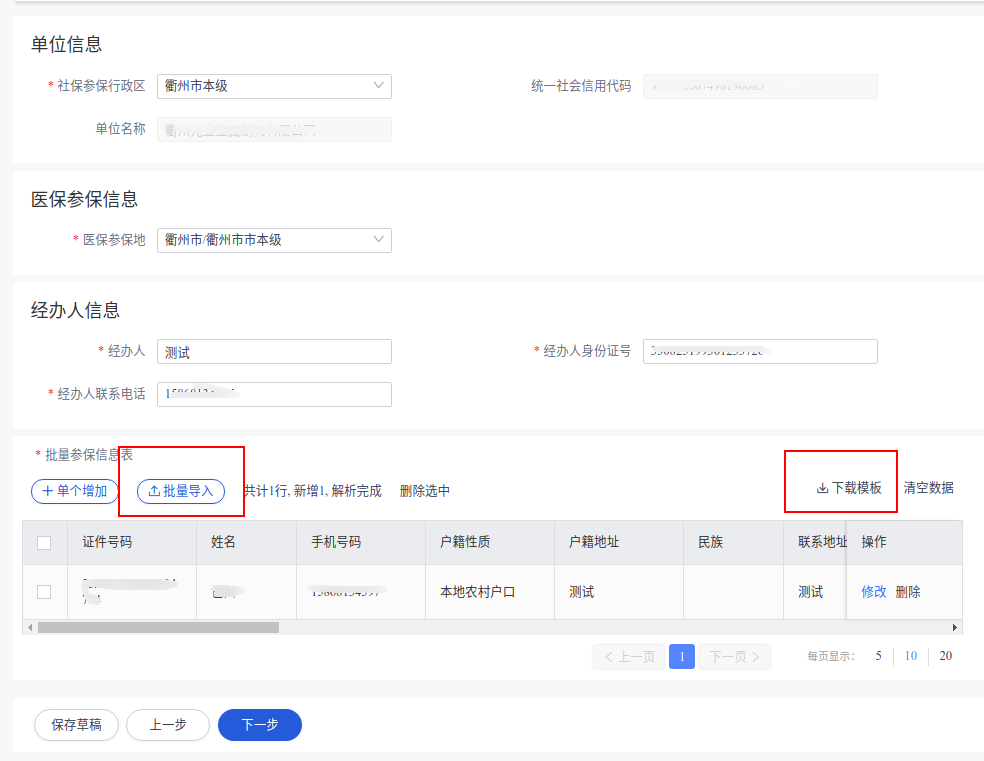This screenshot has height=761, width=984.
Task: Click 修改 to edit the row
Action: tap(874, 592)
